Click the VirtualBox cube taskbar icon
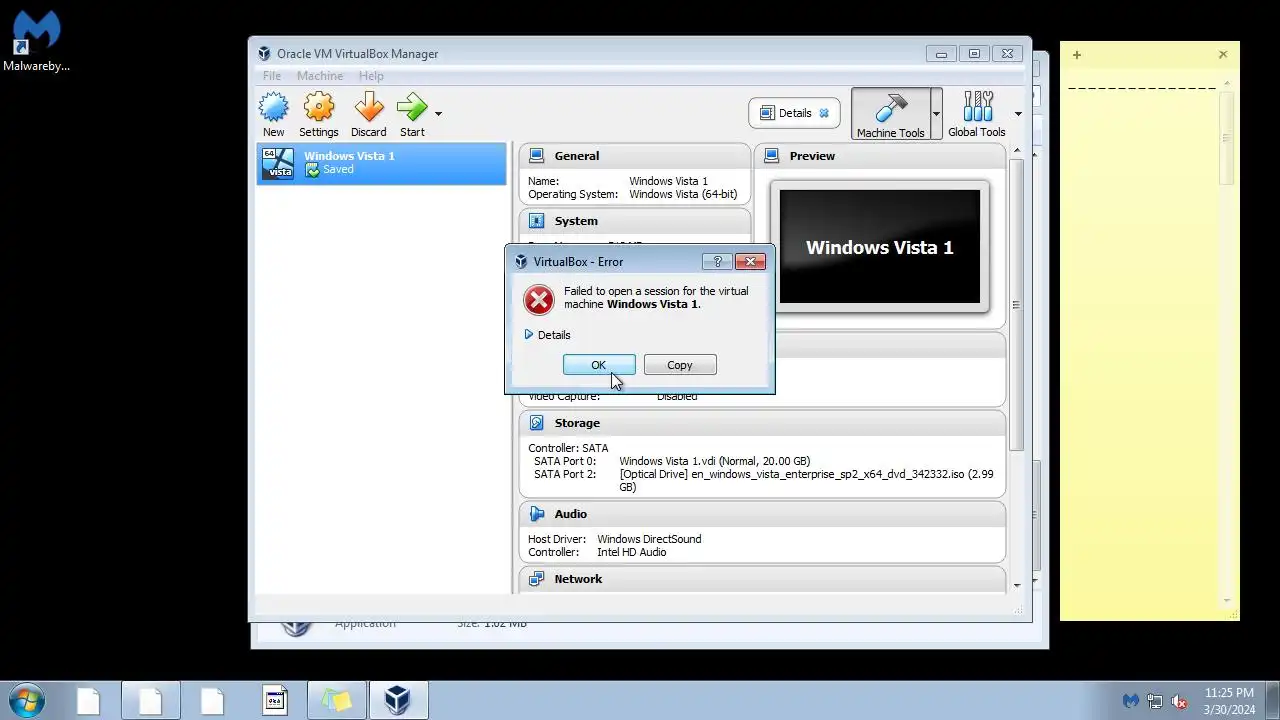This screenshot has width=1280, height=720. (x=398, y=700)
